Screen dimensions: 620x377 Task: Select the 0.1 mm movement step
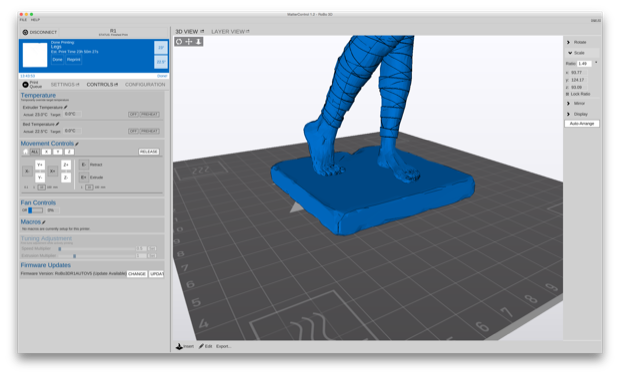(x=26, y=187)
